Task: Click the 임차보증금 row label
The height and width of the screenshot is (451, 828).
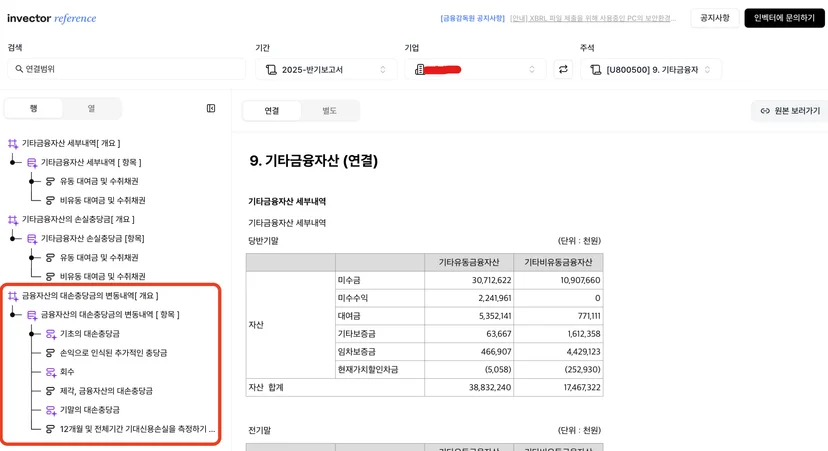Action: [356, 352]
